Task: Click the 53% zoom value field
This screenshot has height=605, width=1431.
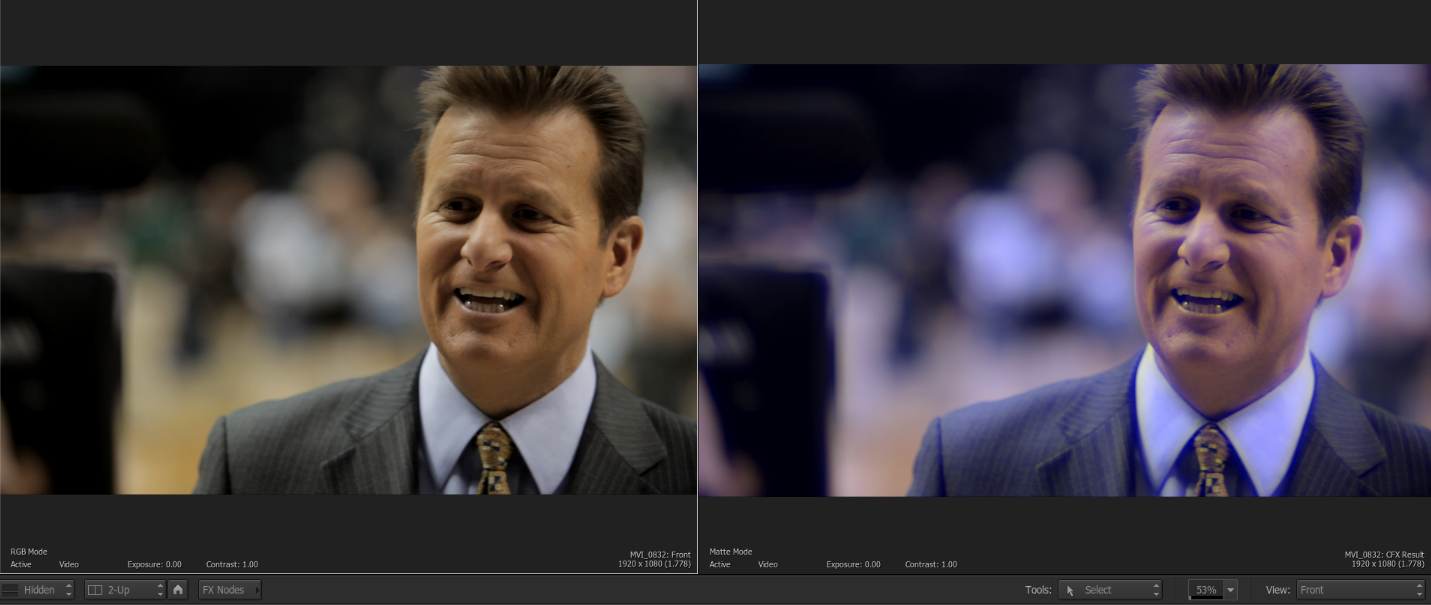Action: pyautogui.click(x=1206, y=590)
